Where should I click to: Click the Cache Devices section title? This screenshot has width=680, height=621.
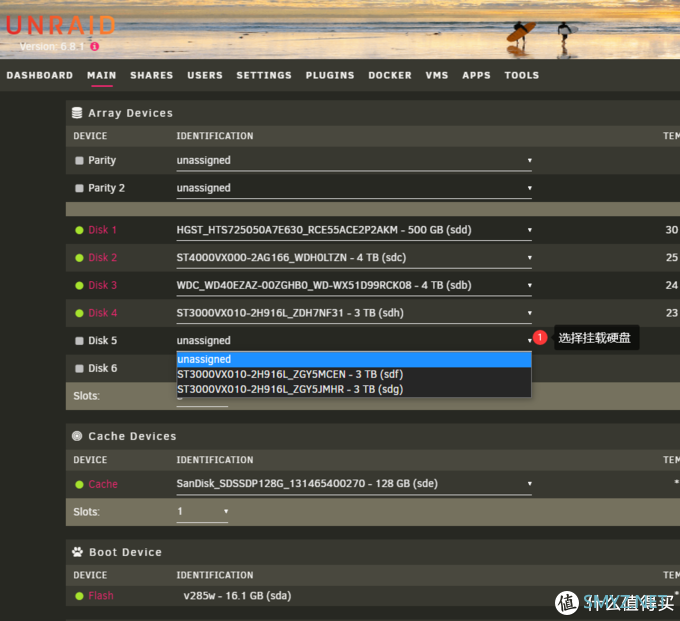tap(132, 436)
